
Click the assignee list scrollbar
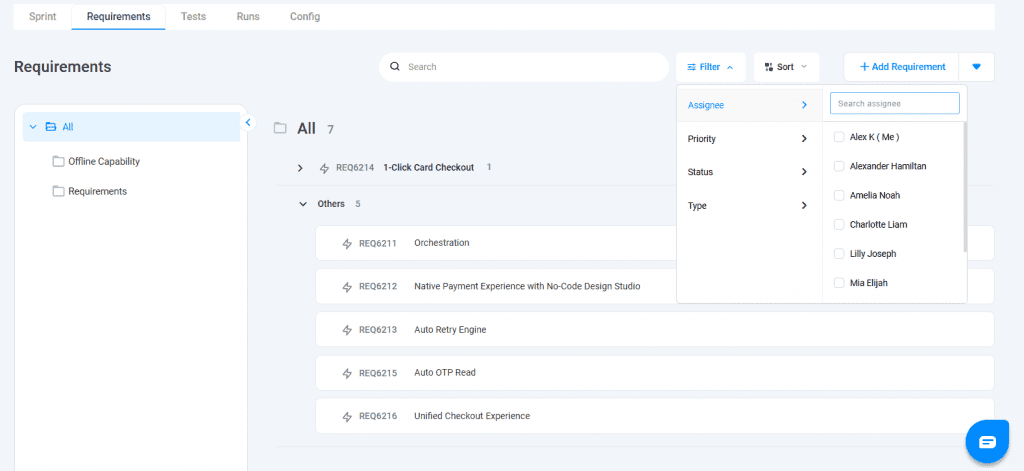tap(964, 185)
